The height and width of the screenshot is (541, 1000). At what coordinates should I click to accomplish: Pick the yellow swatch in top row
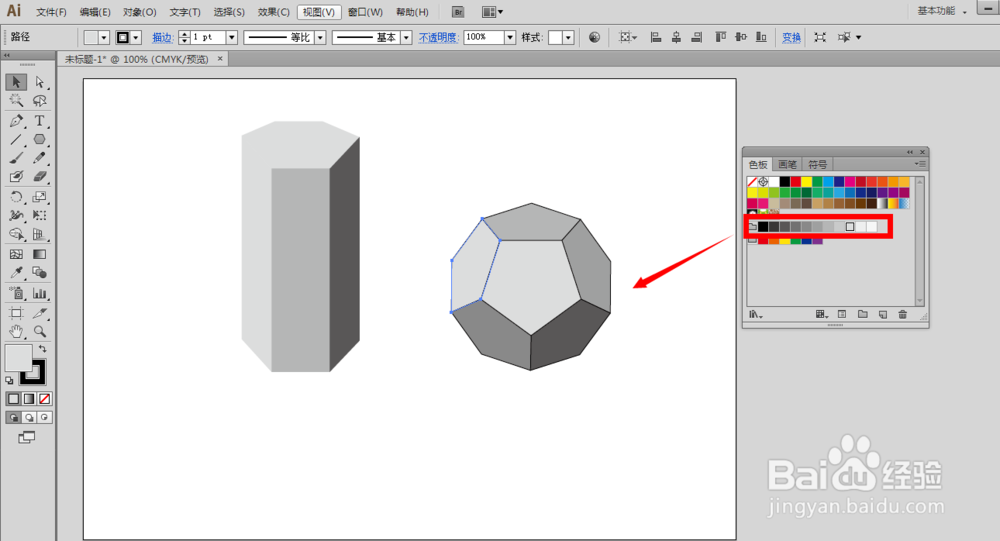coord(806,182)
